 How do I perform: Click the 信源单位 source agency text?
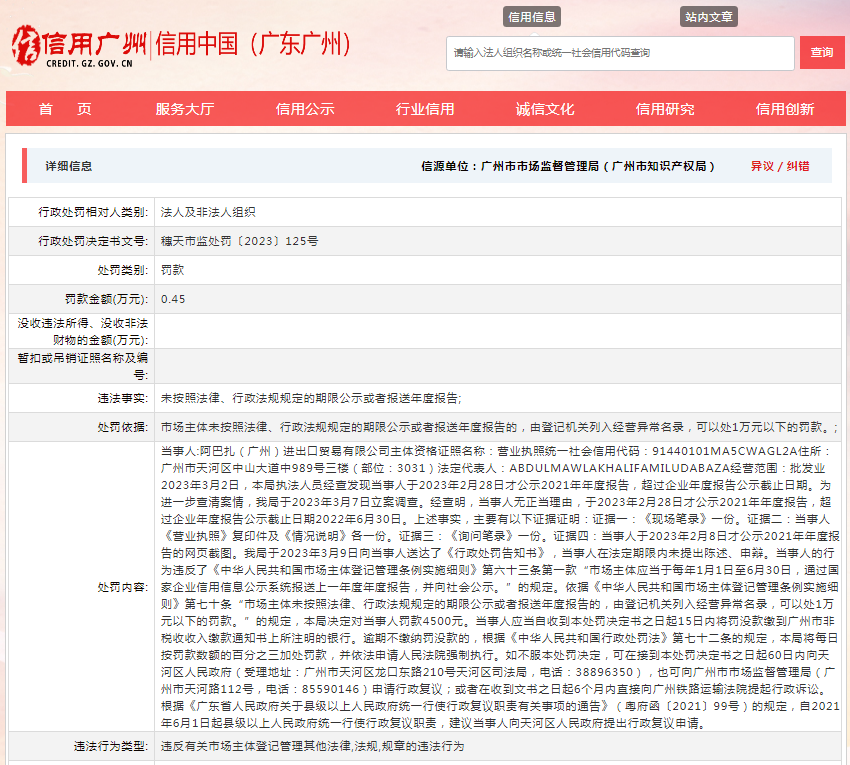(568, 166)
